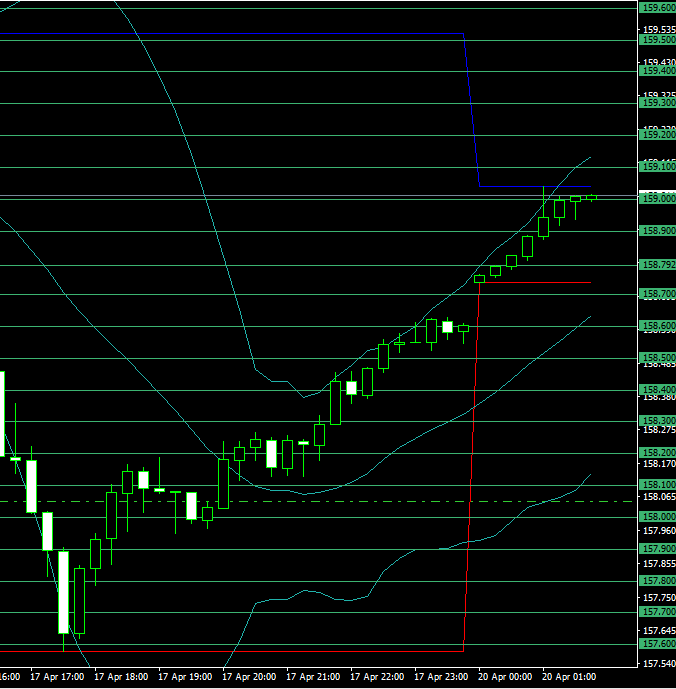676x689 pixels.
Task: Click the blue diagonal line segment
Action: 472,110
